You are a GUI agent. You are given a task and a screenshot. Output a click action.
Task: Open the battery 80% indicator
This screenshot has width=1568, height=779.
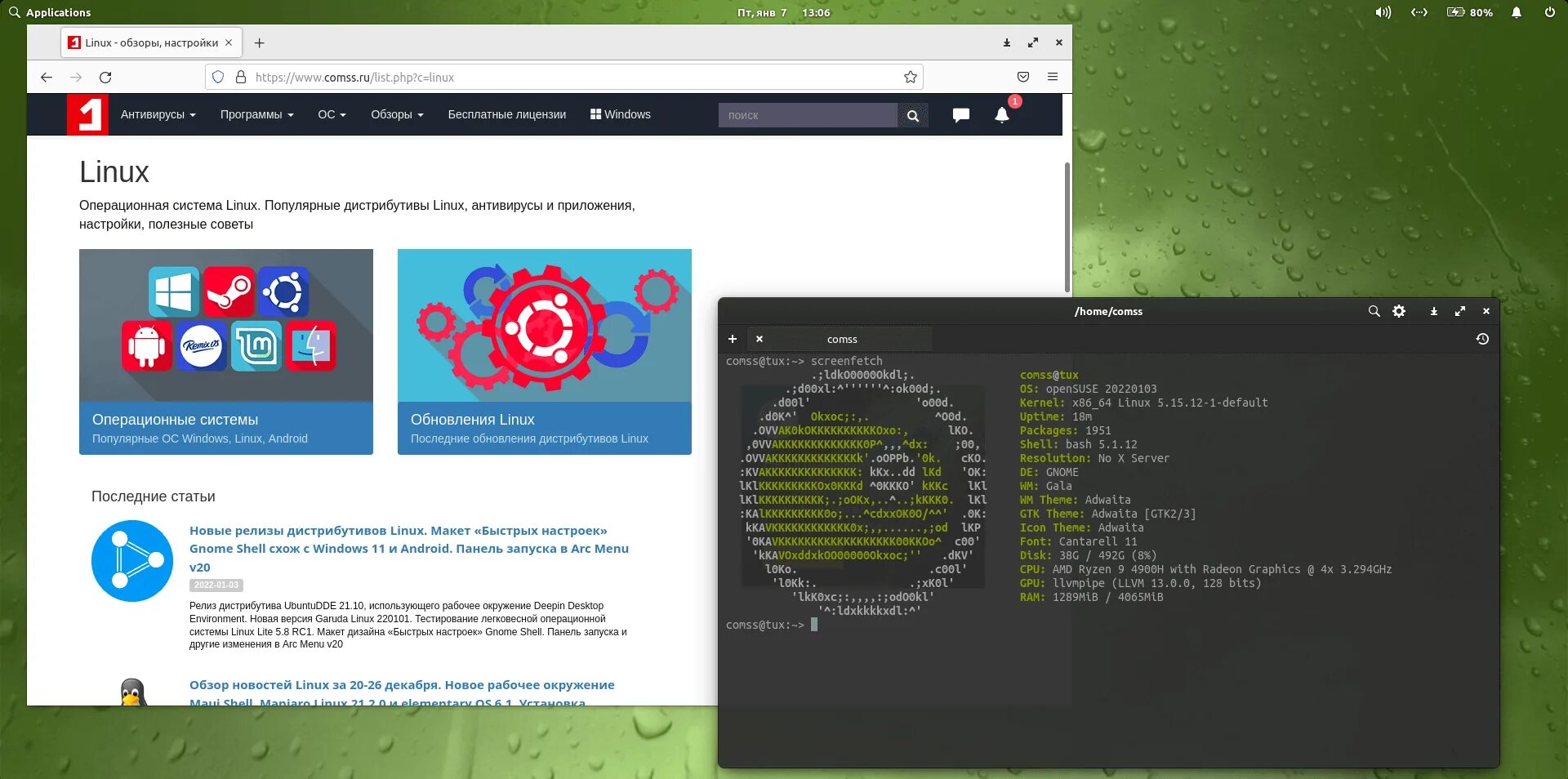[1470, 12]
